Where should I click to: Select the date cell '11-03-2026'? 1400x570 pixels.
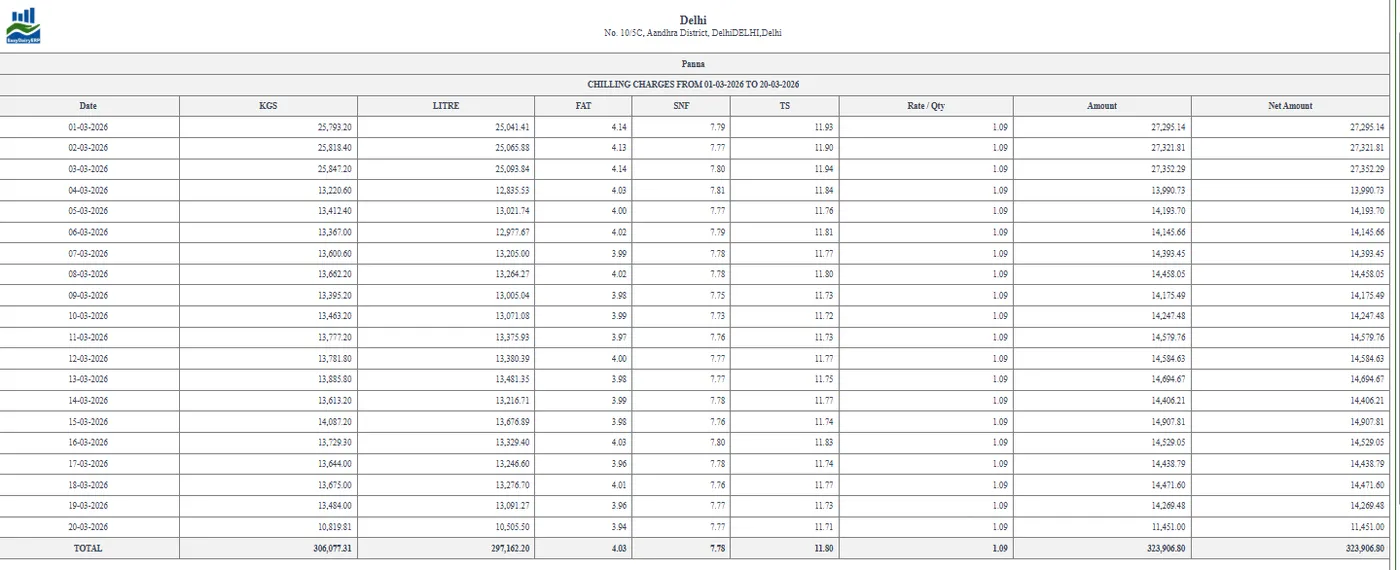[89, 337]
